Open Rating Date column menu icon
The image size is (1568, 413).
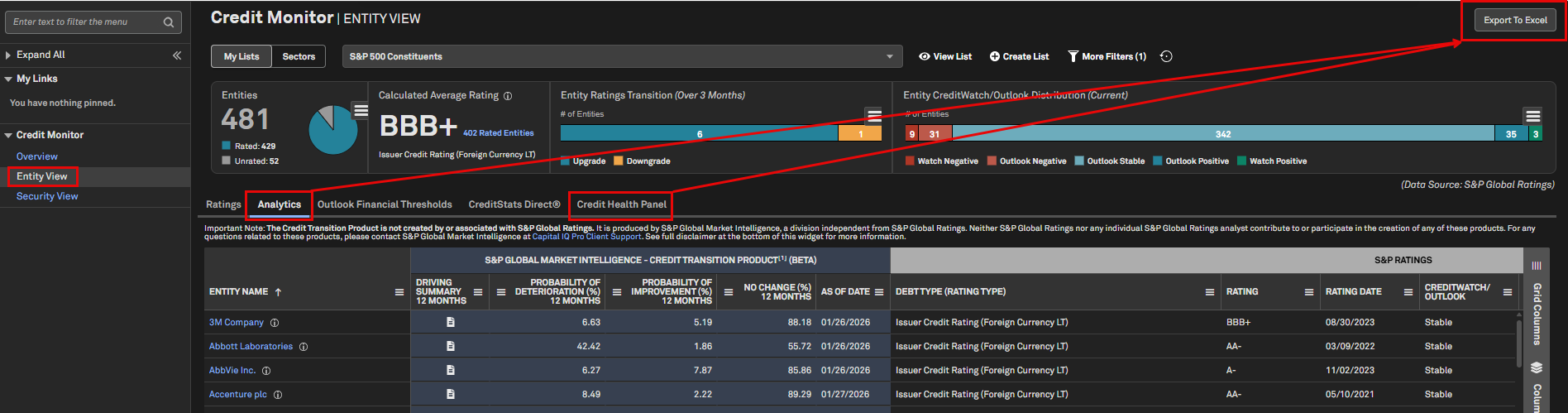(x=1408, y=292)
